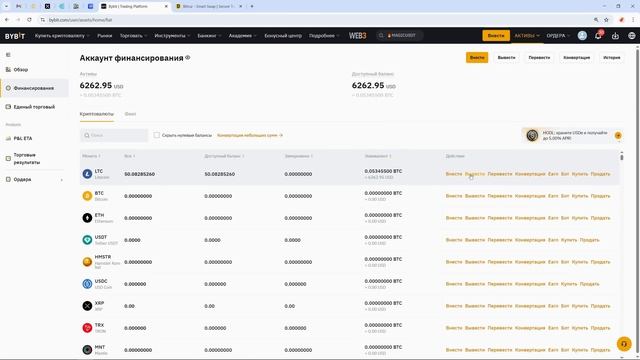Screen dimensions: 640x360
Task: Click the app download icon in the header
Action: [615, 36]
